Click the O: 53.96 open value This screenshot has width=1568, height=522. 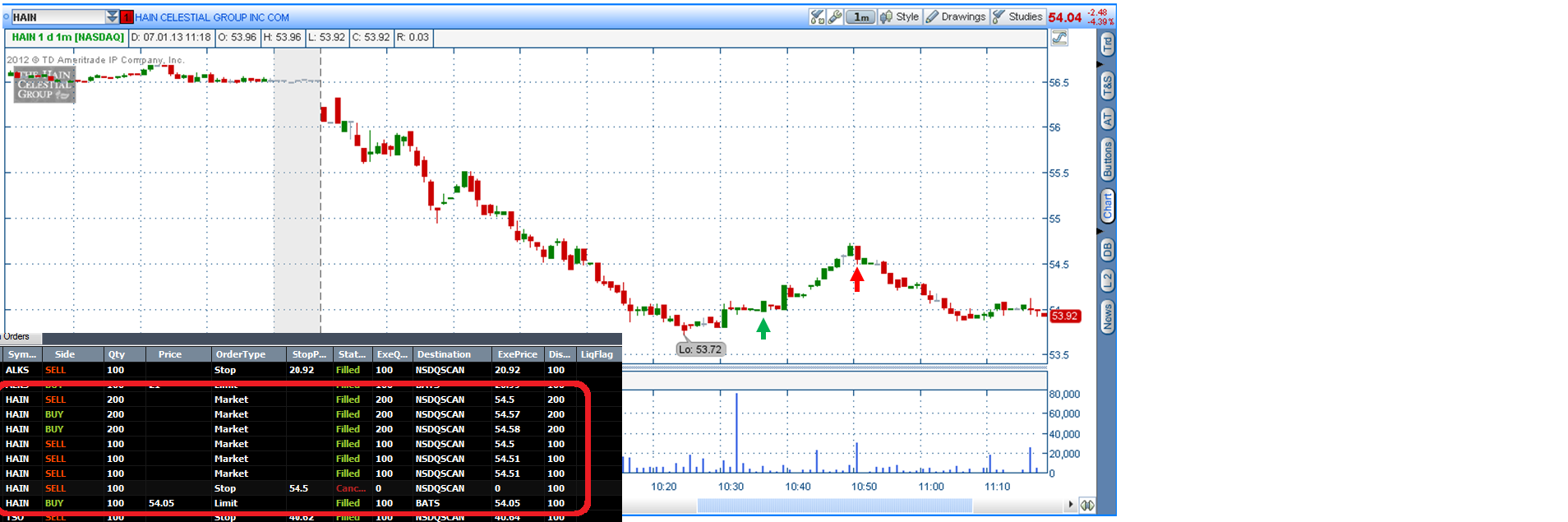(x=237, y=37)
